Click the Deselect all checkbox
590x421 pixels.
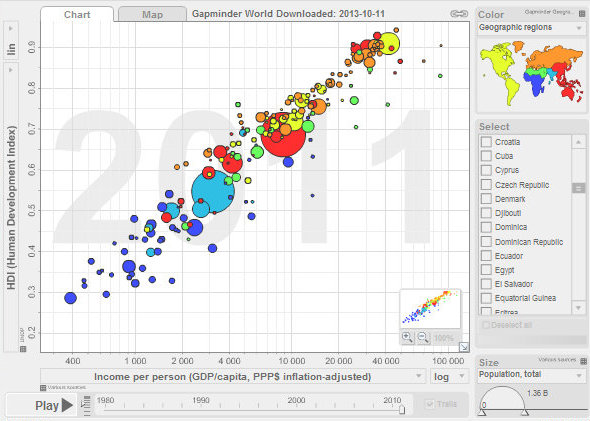click(486, 325)
